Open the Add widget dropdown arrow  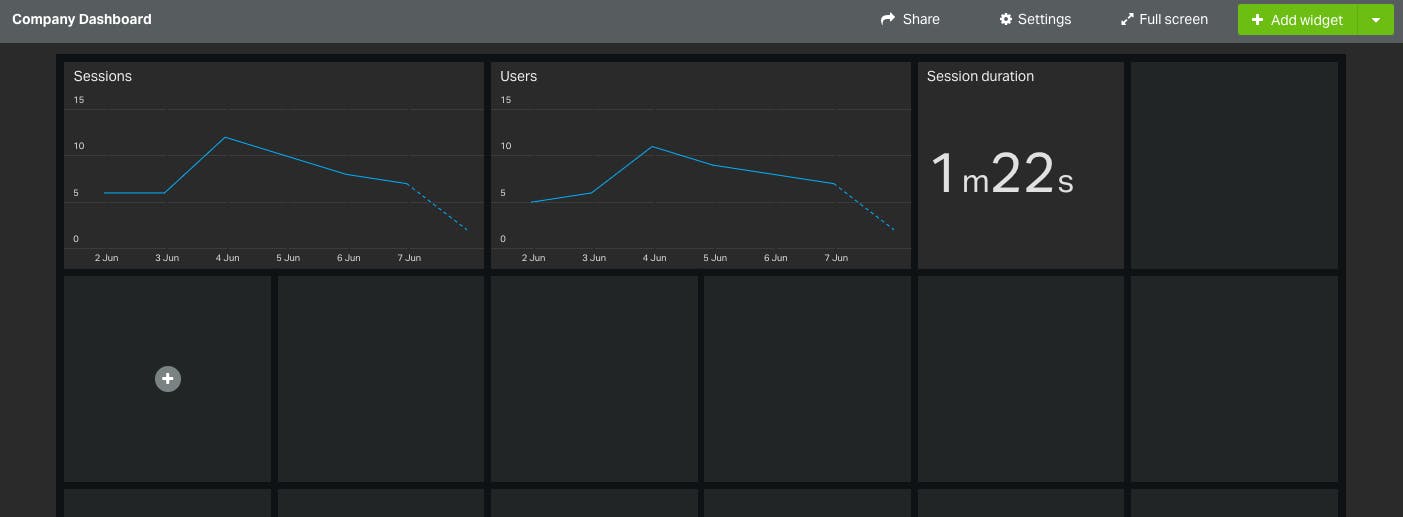coord(1376,20)
